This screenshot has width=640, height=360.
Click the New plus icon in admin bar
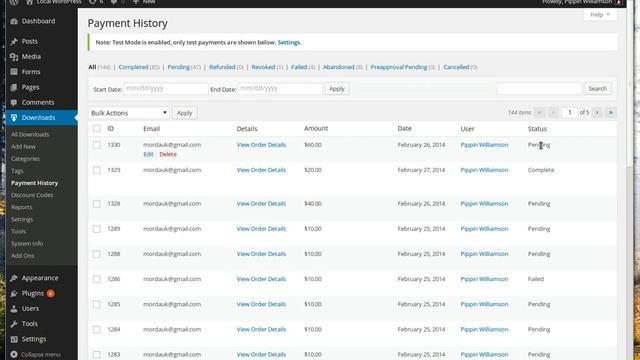136,2
